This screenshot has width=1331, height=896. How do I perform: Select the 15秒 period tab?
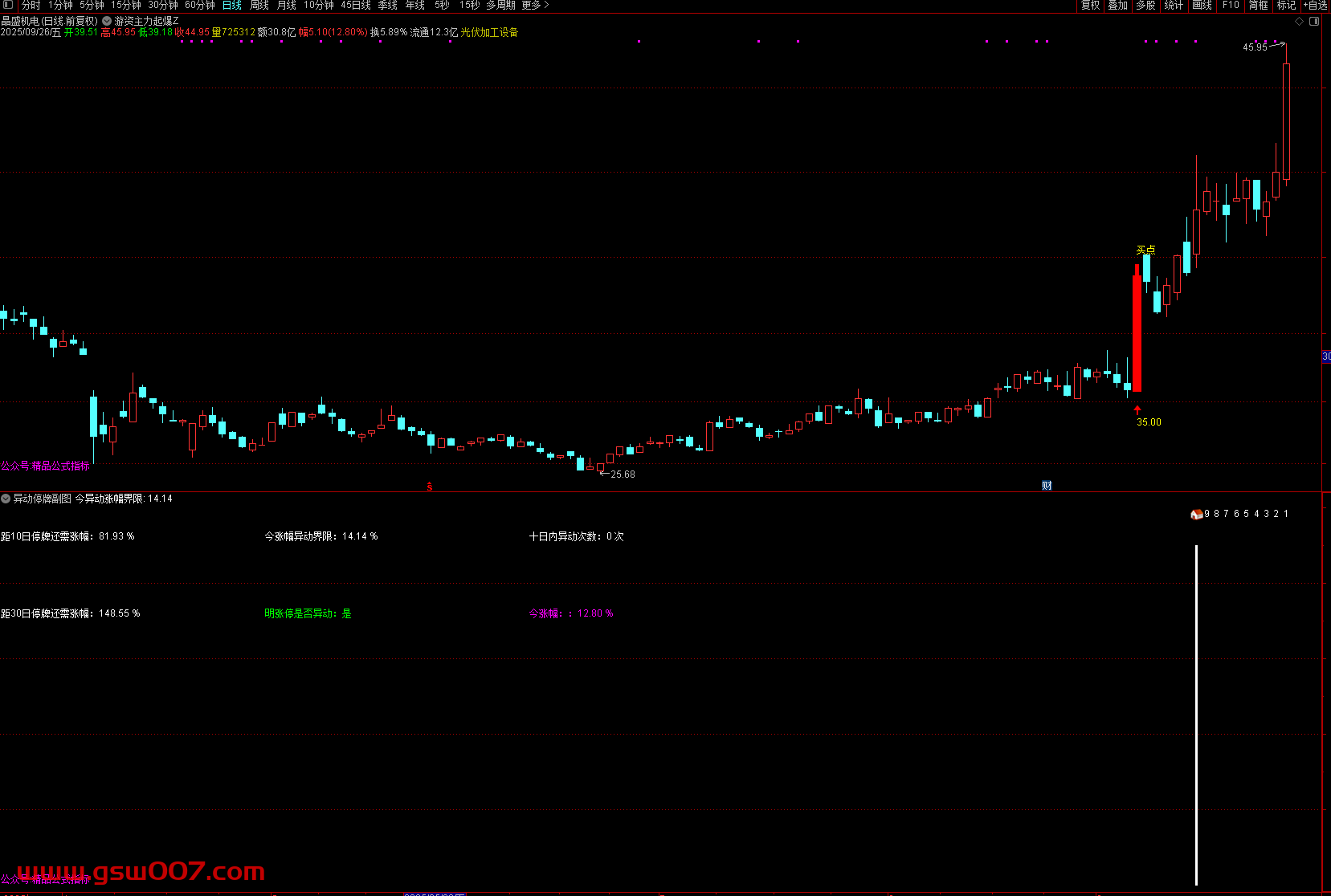tap(470, 5)
